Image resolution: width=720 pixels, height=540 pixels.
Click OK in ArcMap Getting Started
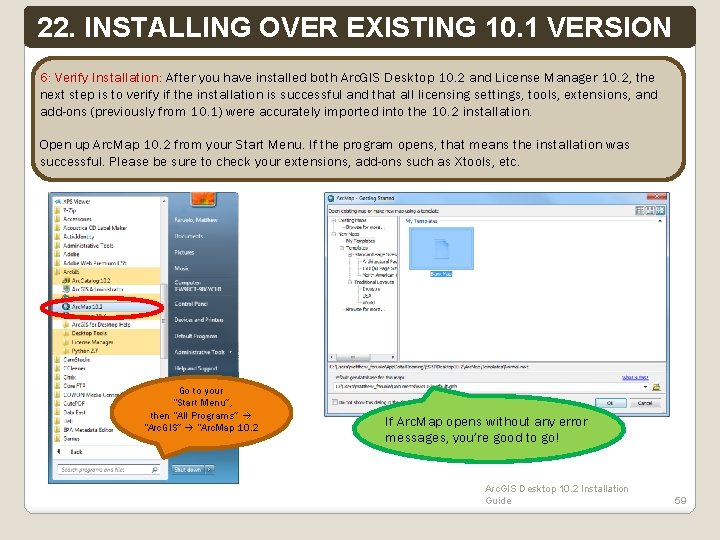pyautogui.click(x=611, y=403)
